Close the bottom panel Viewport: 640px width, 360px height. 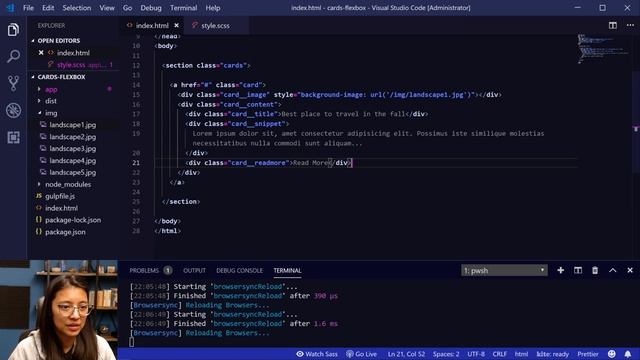click(630, 270)
